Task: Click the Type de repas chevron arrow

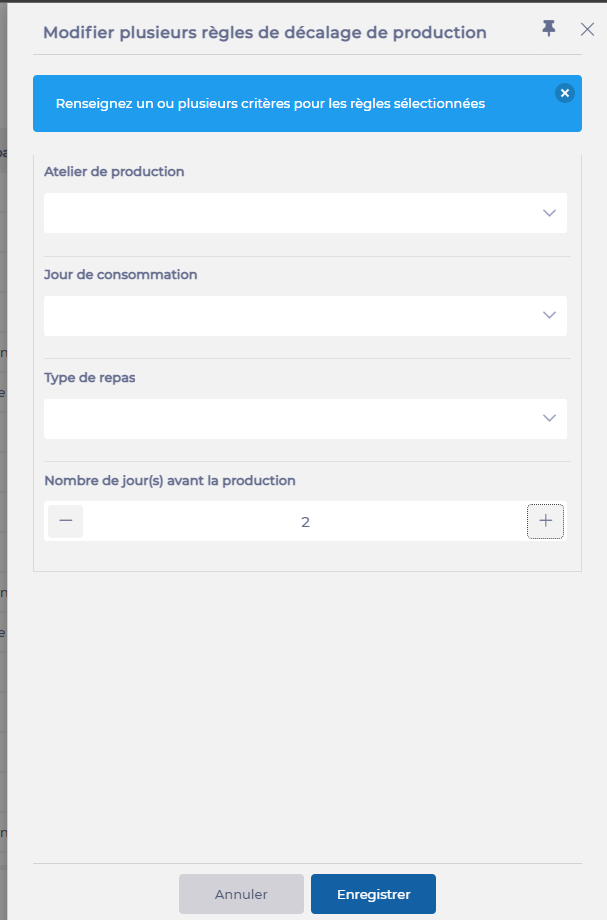Action: tap(549, 419)
